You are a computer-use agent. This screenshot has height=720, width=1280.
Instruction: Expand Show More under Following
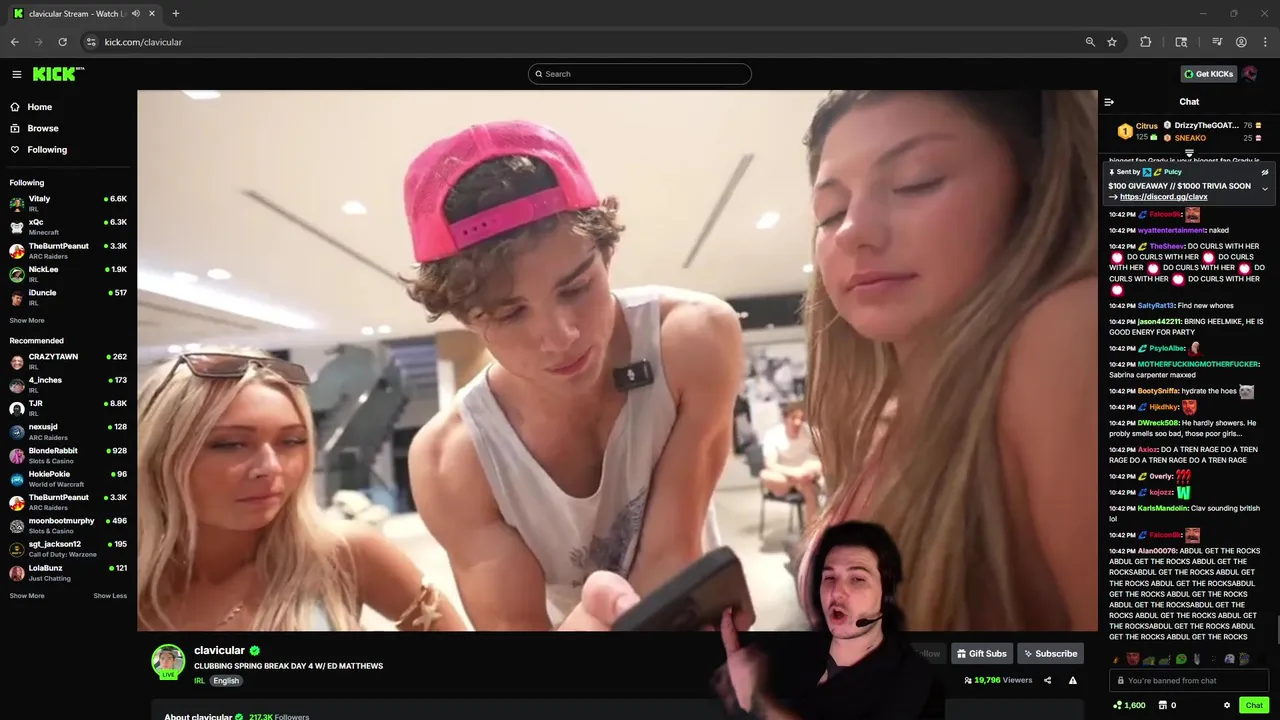(x=27, y=321)
